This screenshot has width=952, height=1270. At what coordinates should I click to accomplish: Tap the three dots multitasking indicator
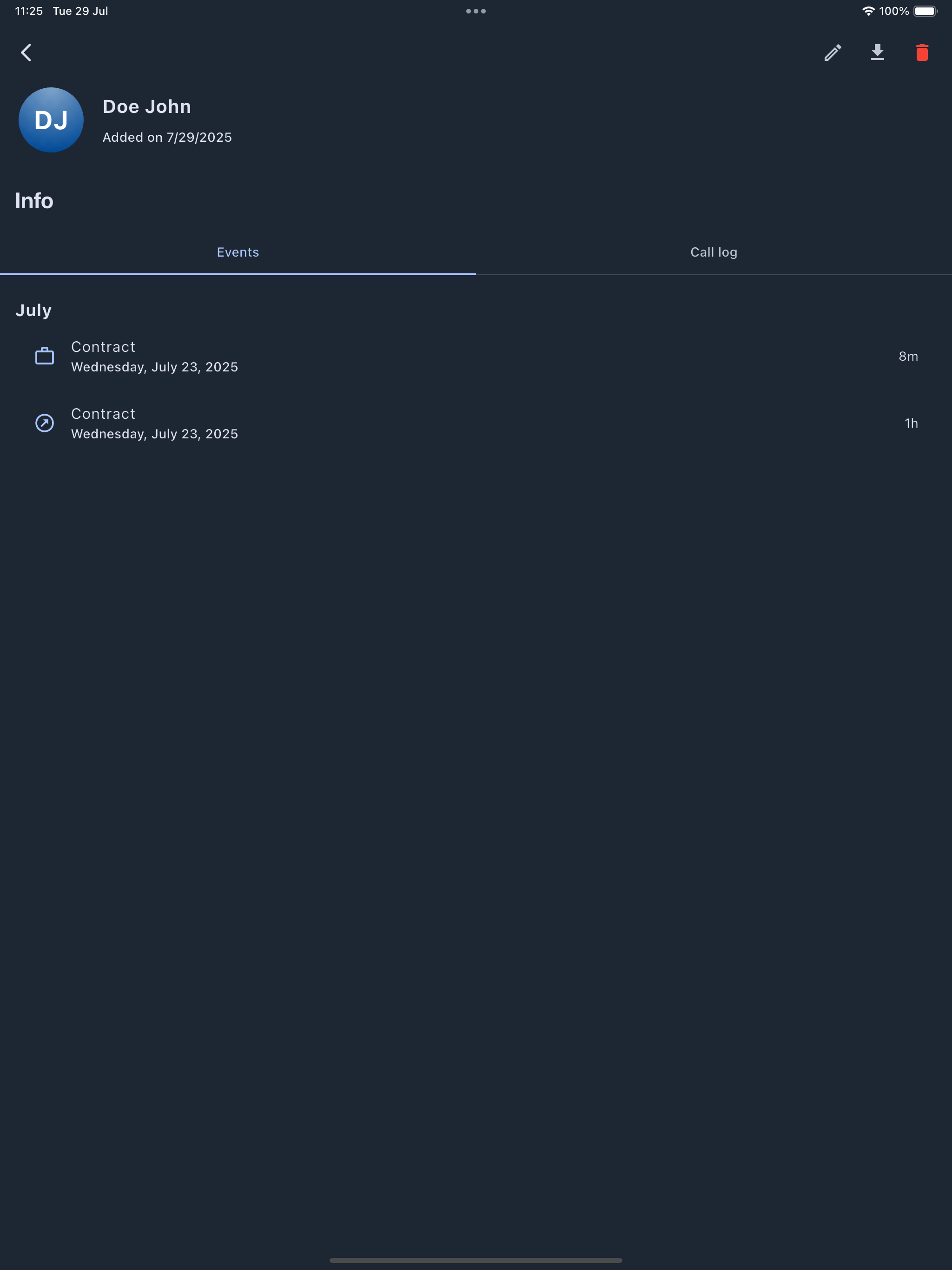coord(476,11)
